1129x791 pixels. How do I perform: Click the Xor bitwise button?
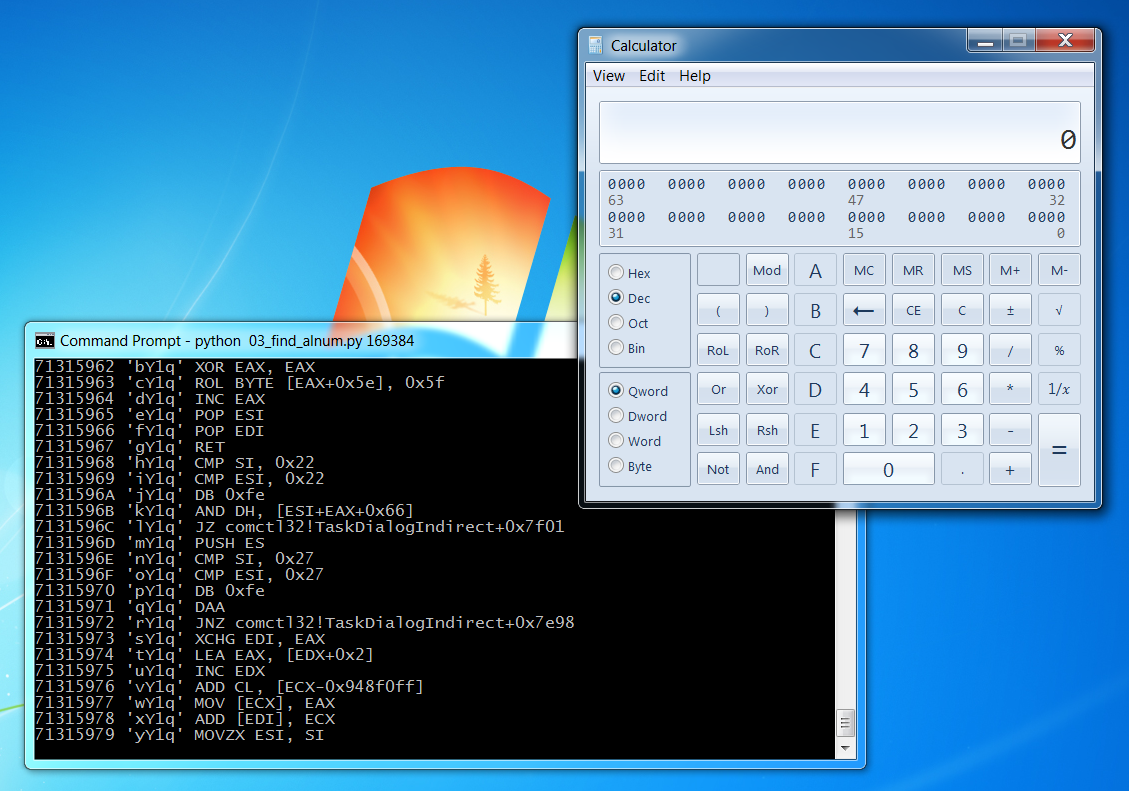(x=767, y=389)
